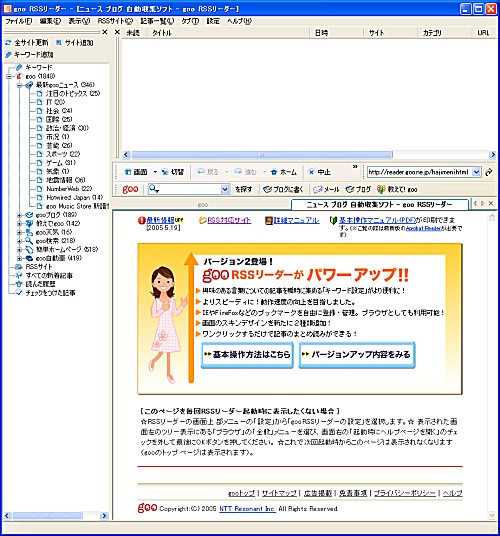Open the 国際 feed
This screenshot has height=536, width=500.
[59, 119]
